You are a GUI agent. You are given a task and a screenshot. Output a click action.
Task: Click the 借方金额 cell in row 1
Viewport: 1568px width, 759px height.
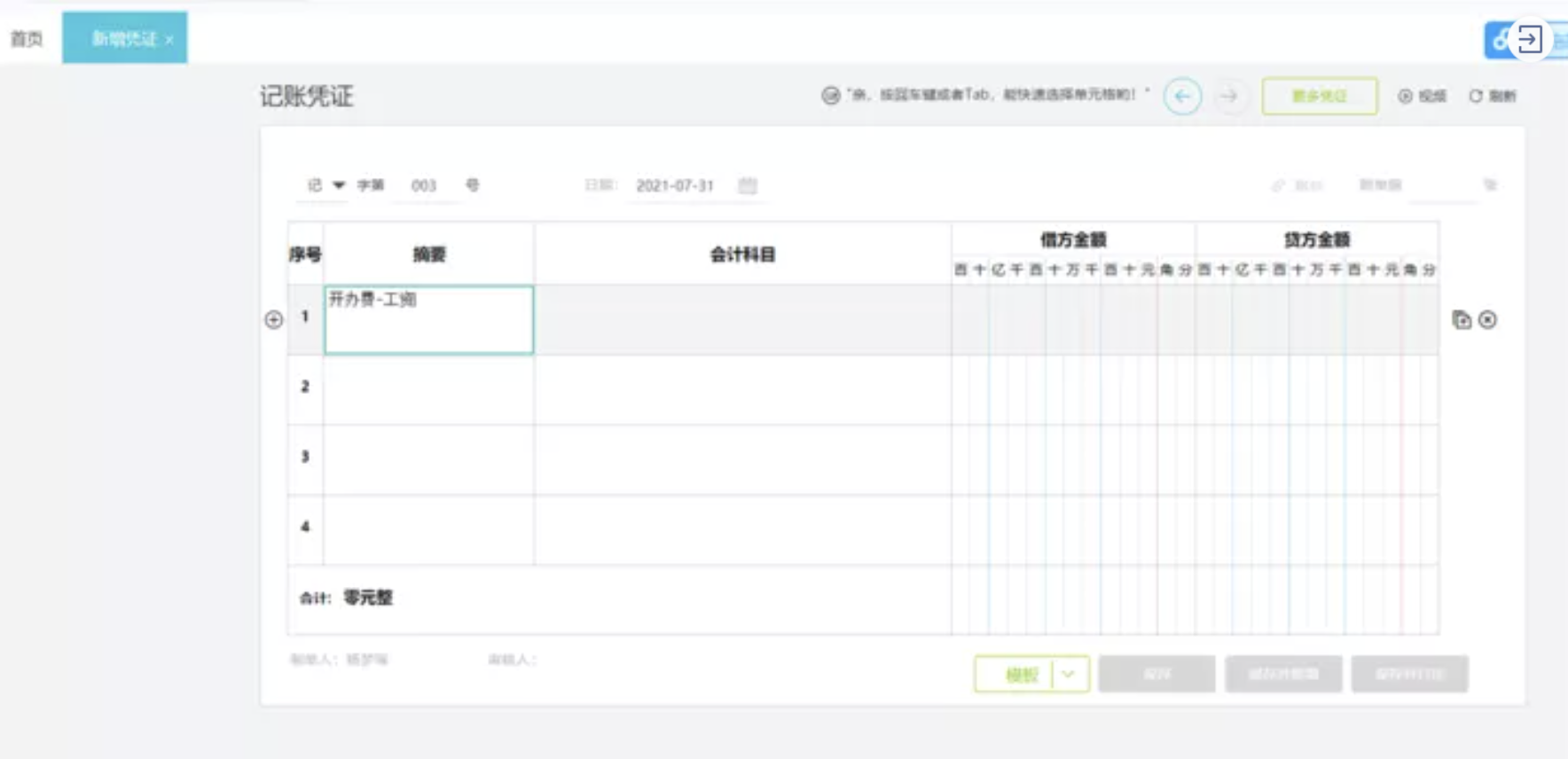click(1073, 319)
